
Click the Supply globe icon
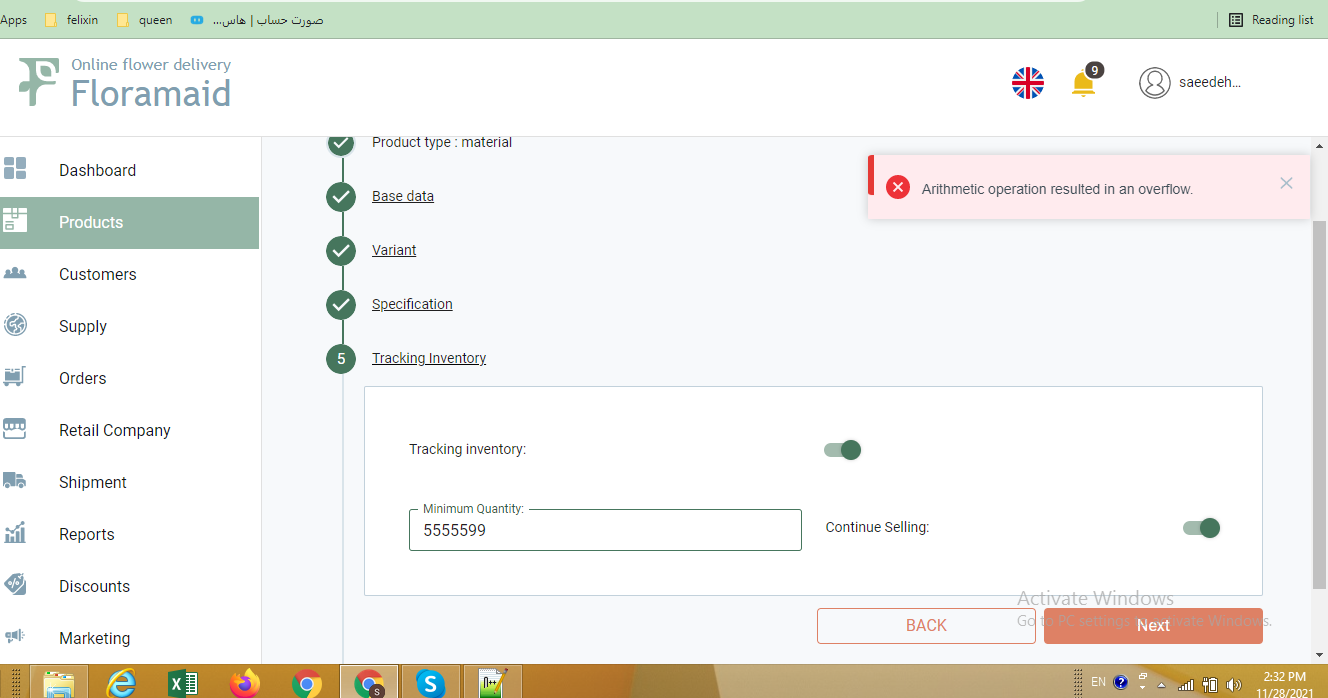[15, 325]
